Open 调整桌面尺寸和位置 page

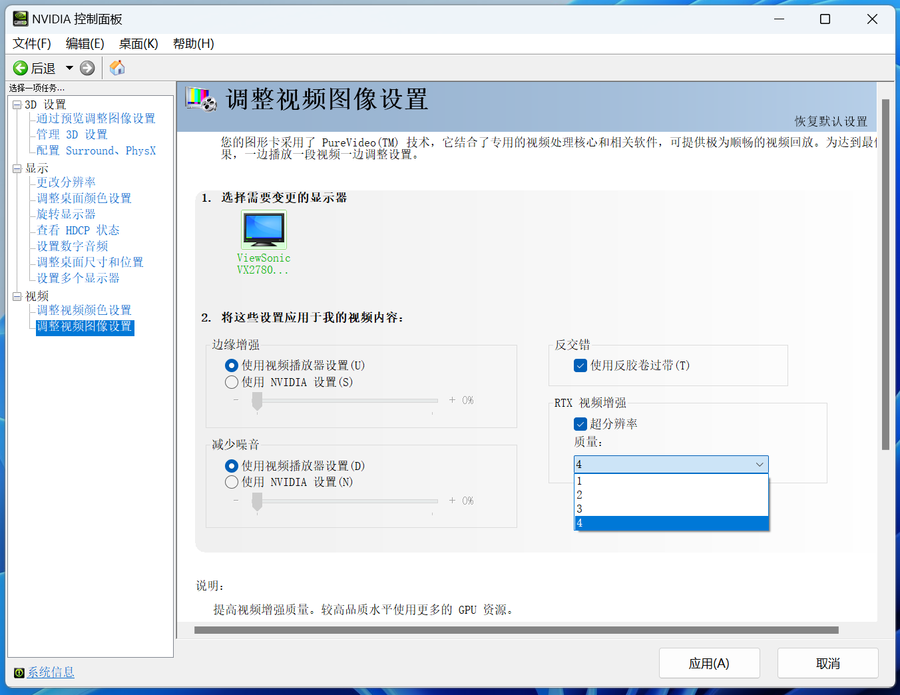(90, 262)
